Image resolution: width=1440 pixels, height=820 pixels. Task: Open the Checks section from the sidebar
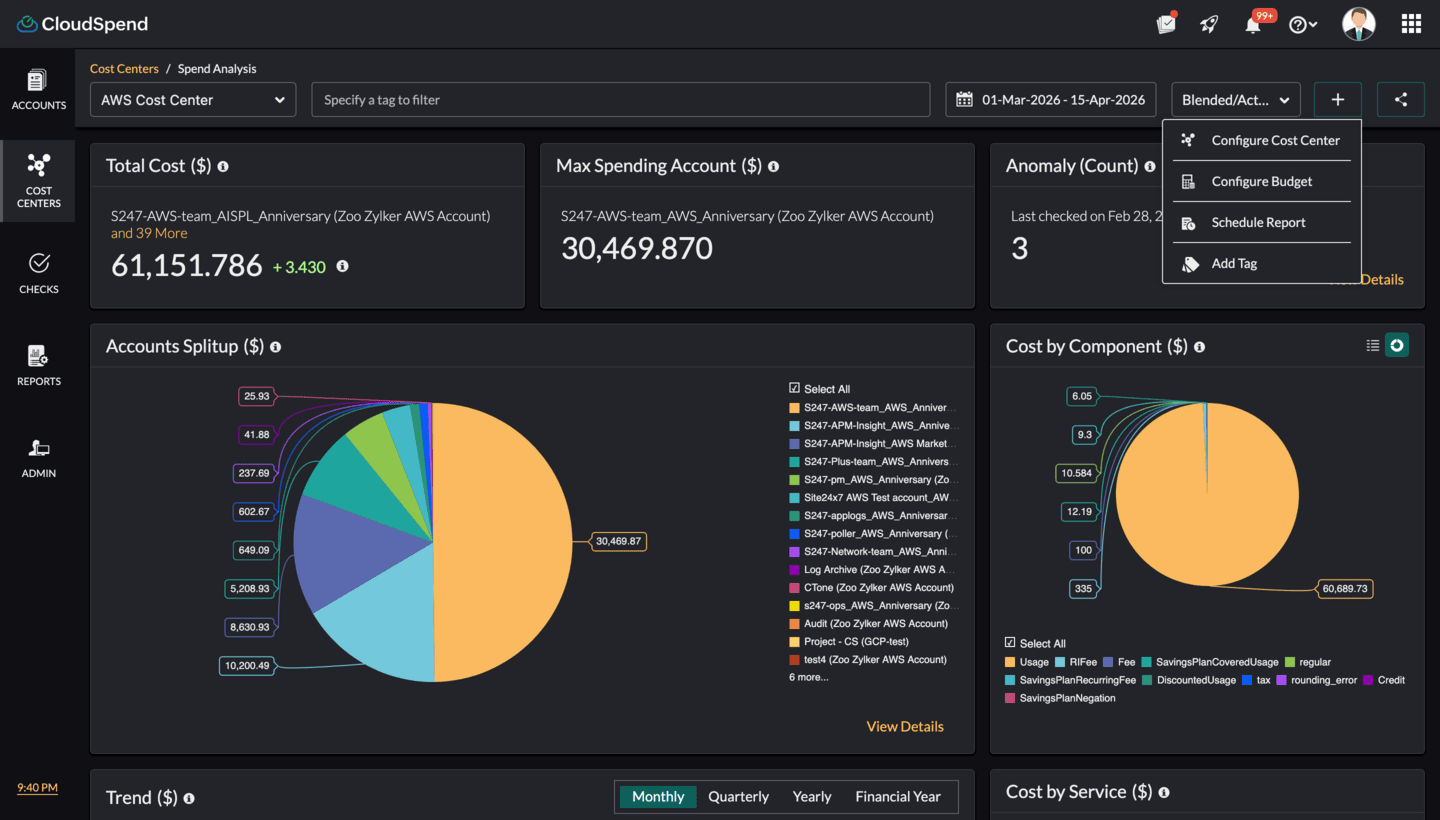pos(39,272)
